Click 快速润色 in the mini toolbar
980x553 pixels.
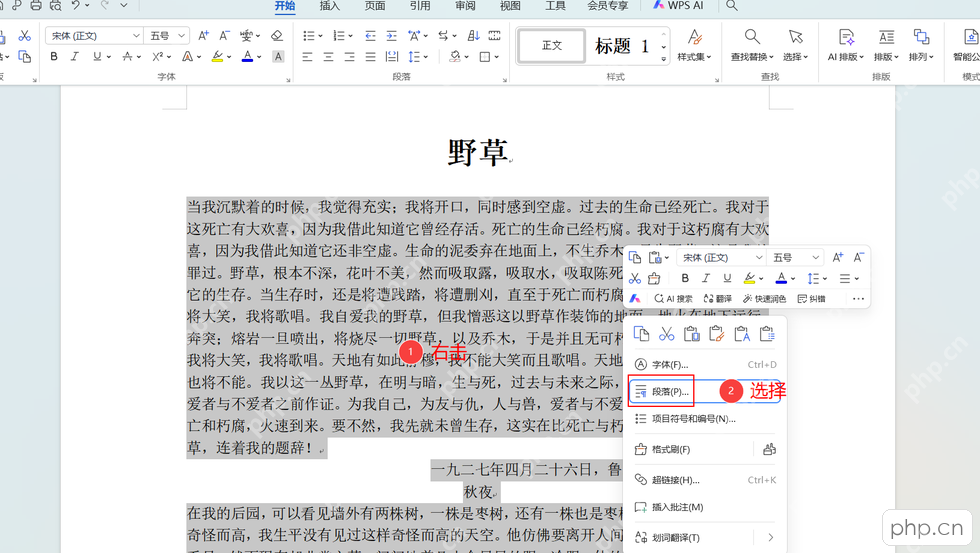[x=764, y=299]
